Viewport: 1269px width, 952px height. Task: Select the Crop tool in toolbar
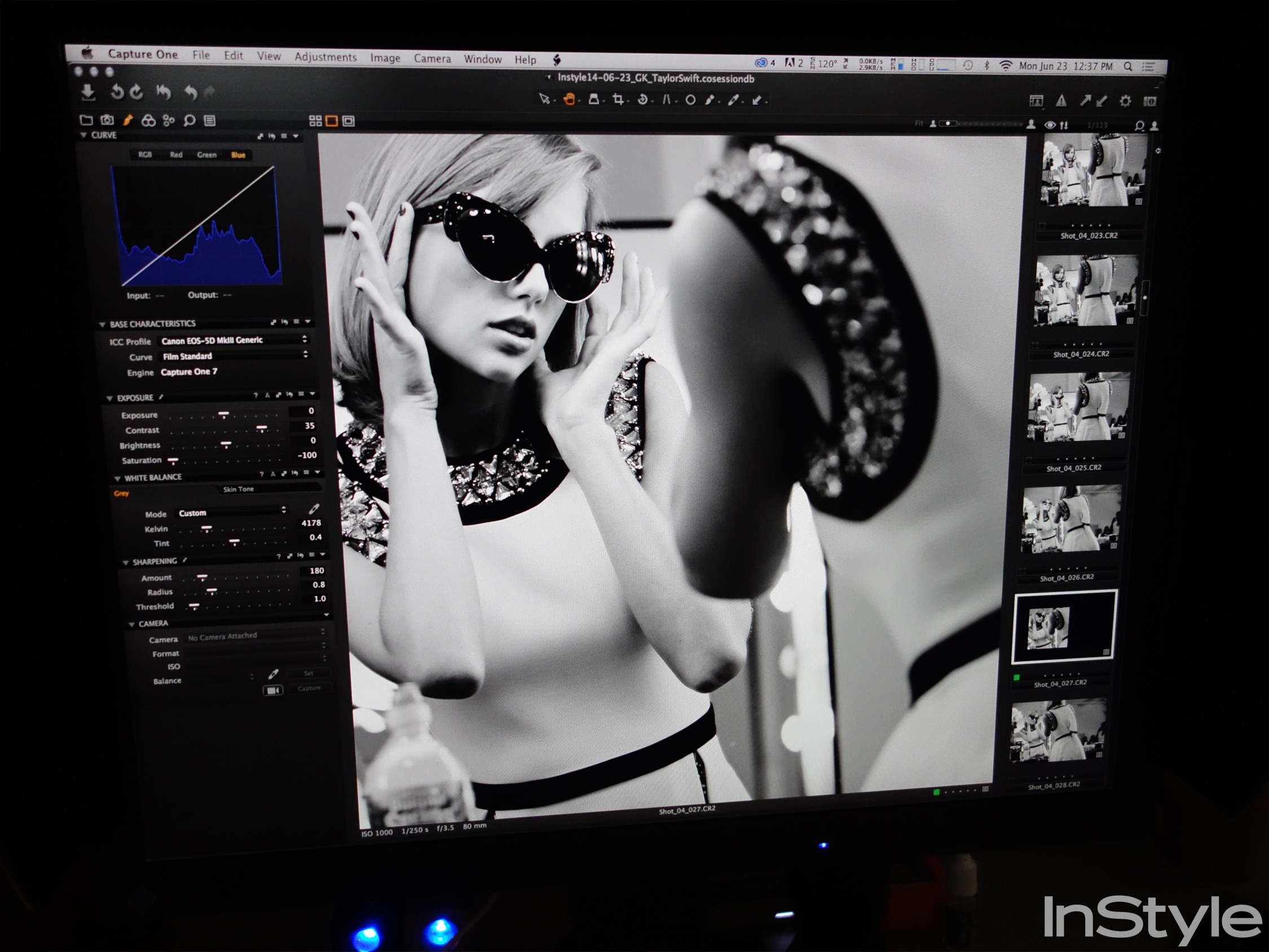(x=618, y=99)
